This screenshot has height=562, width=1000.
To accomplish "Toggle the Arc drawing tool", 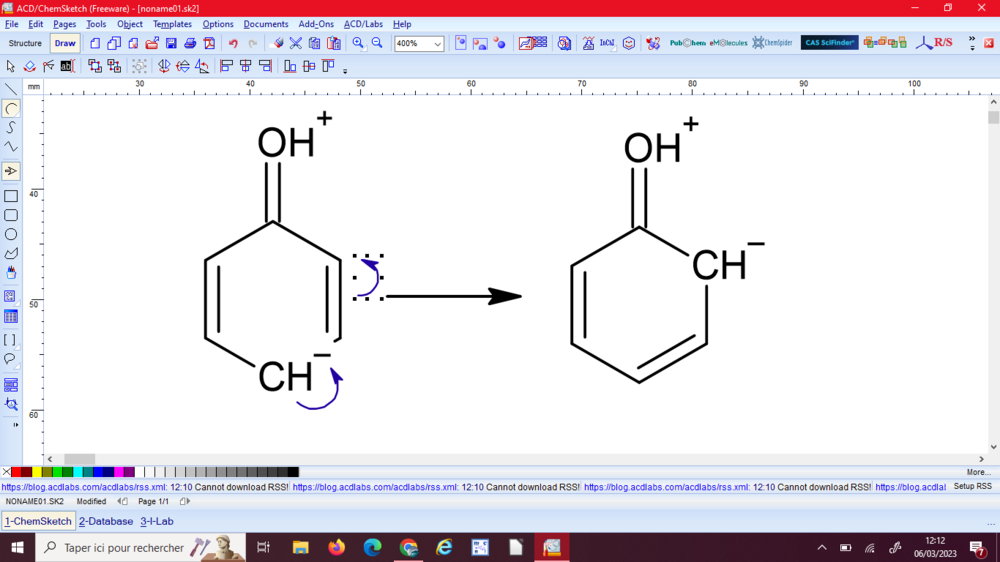I will [x=11, y=108].
